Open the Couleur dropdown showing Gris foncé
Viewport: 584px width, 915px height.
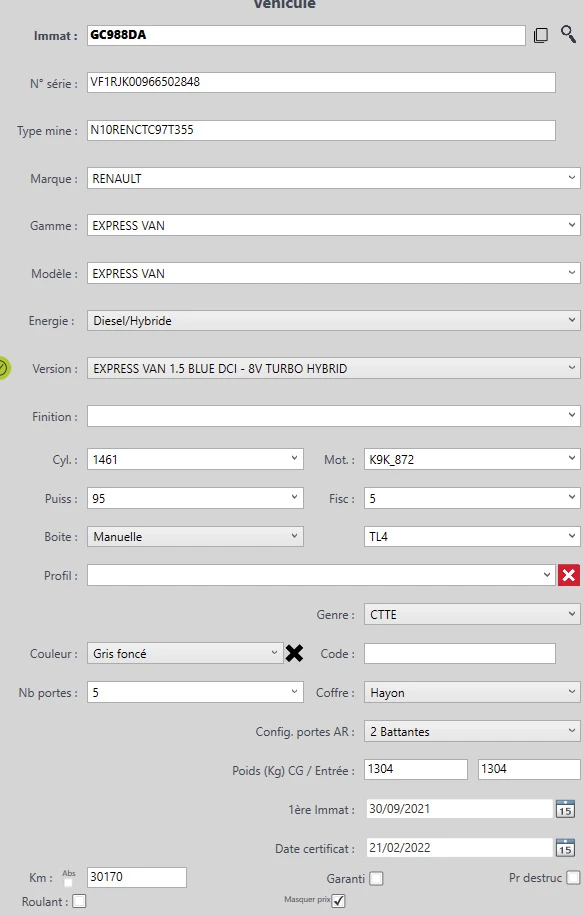pos(185,653)
